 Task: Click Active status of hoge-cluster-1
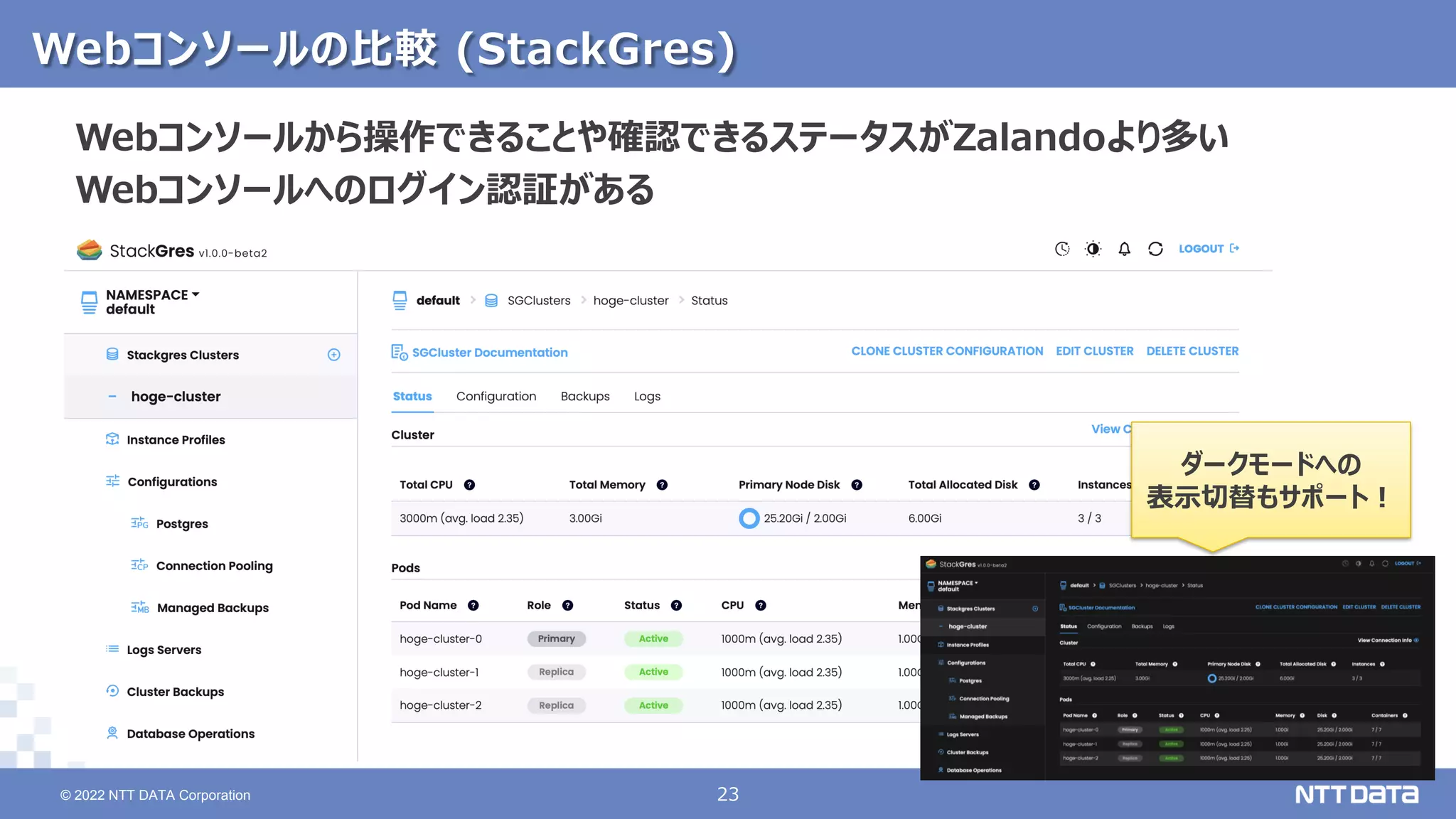[x=653, y=672]
